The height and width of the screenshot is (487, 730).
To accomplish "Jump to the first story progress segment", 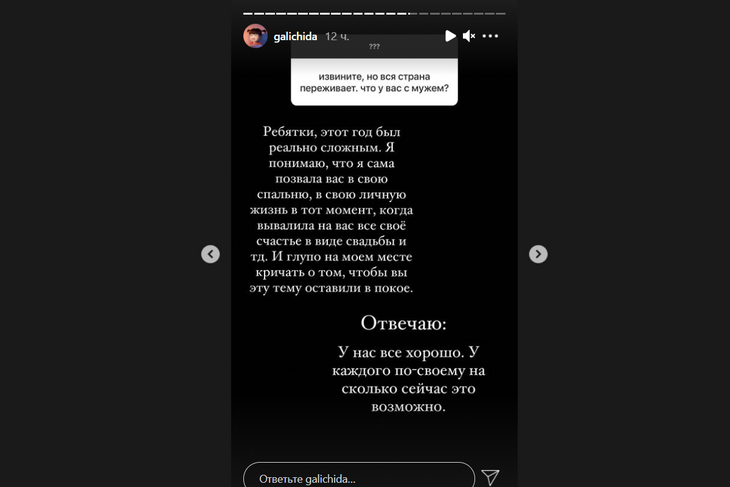I will pos(248,14).
